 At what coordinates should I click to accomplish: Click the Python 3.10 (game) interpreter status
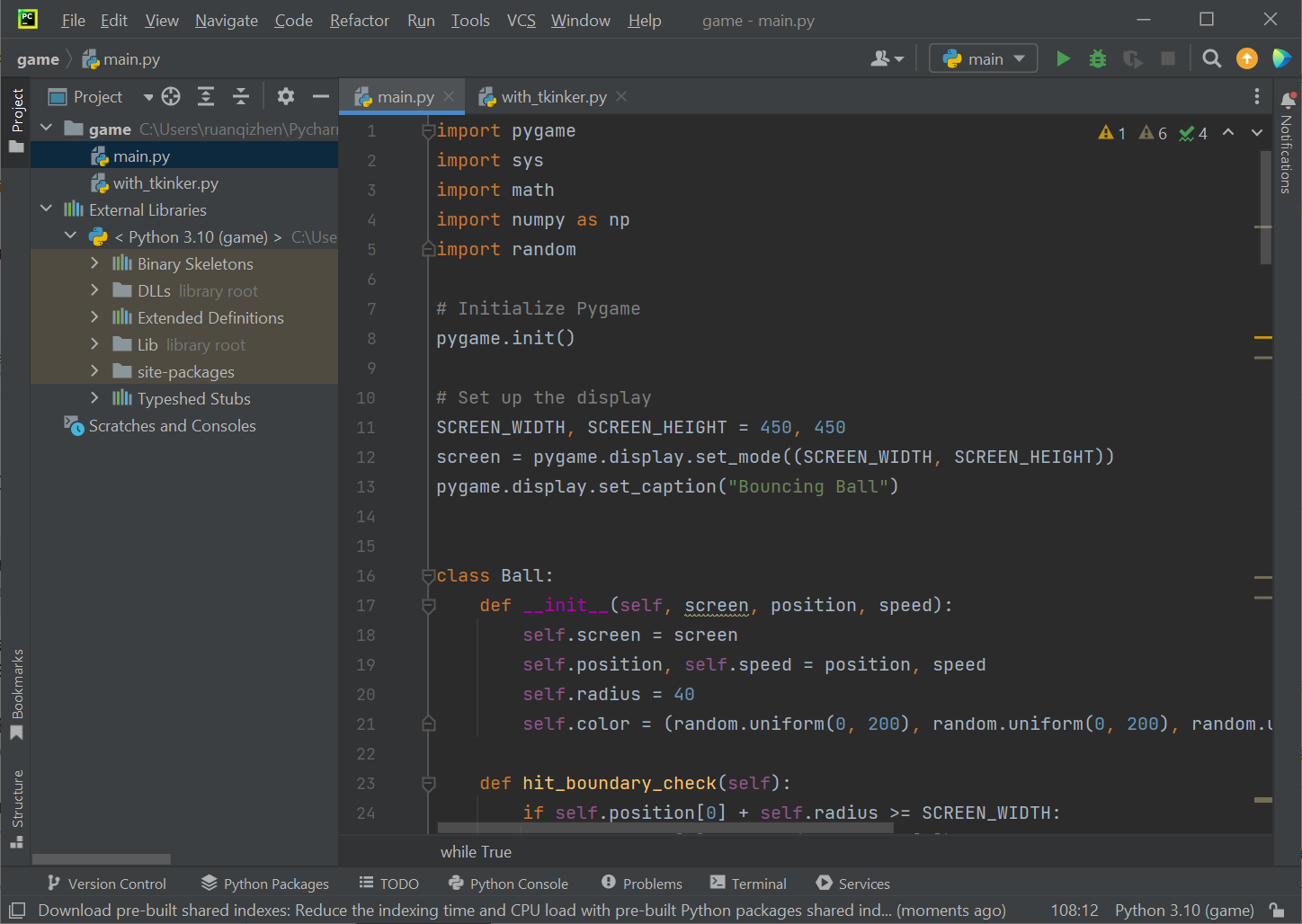coord(1183,911)
